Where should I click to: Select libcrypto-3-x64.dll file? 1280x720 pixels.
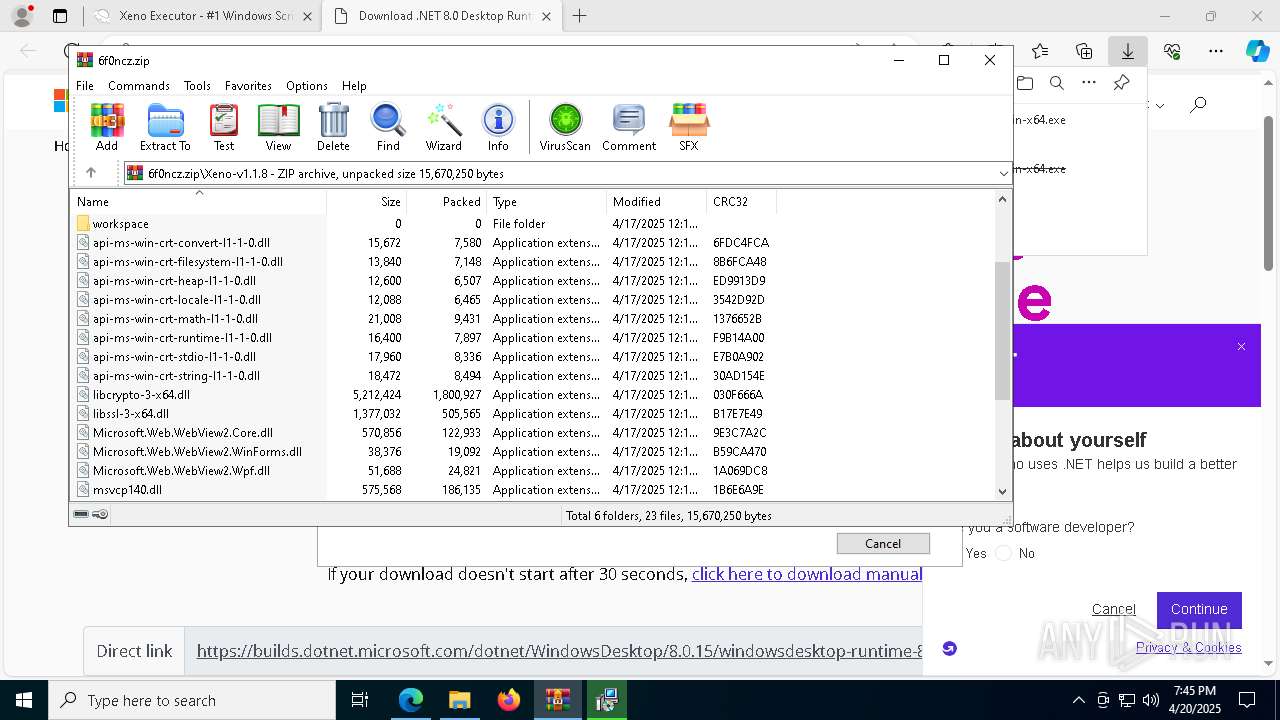pos(141,395)
